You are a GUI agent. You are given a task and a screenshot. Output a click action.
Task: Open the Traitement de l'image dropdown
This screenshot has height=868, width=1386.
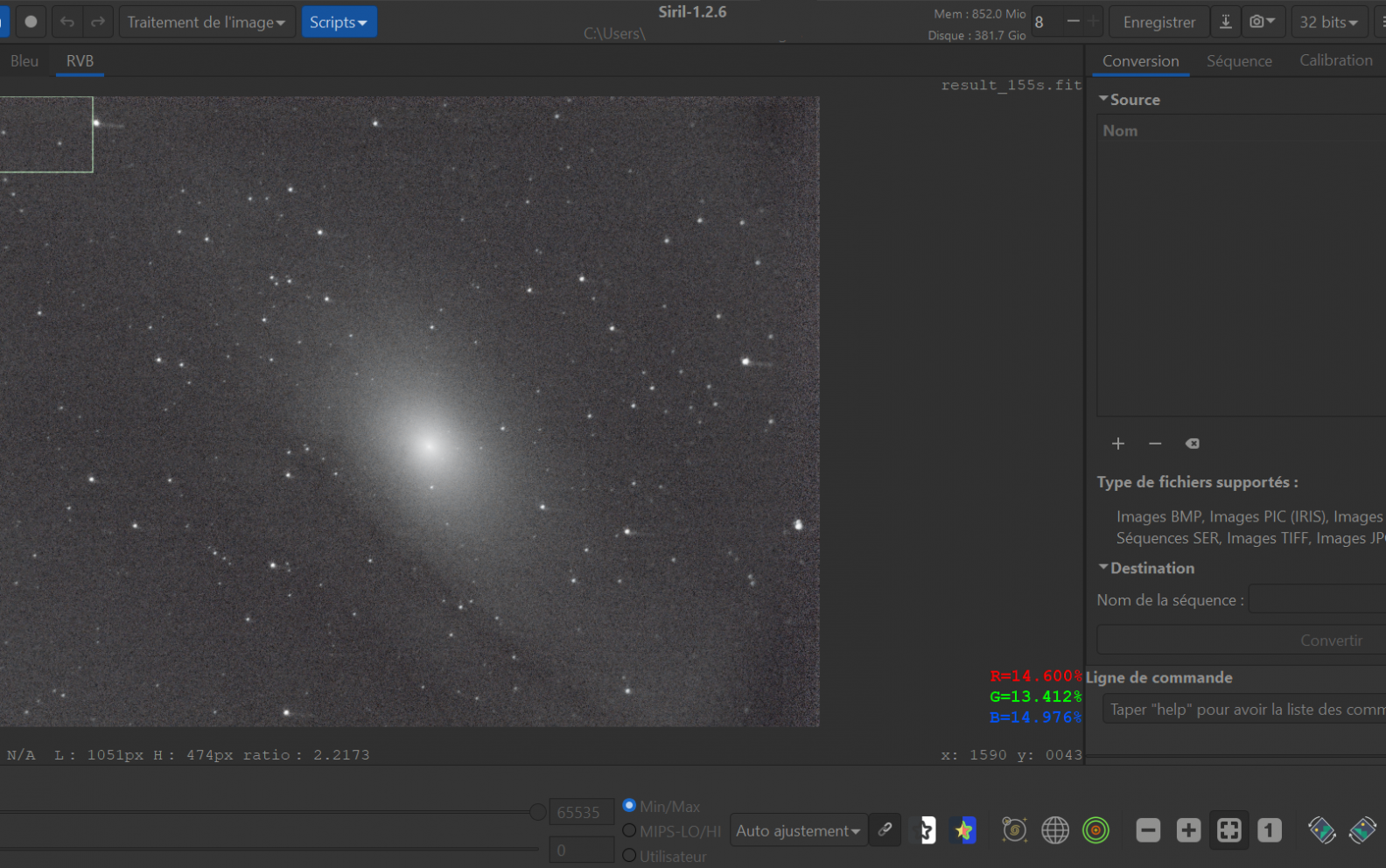tap(206, 22)
